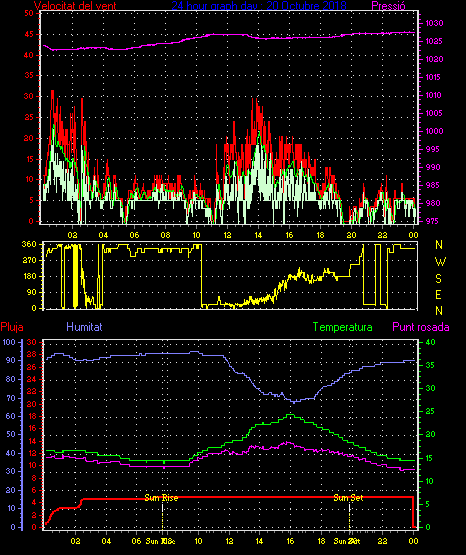Click the 'Punt rosada' legend label
Image resolution: width=466 pixels, height=555 pixels.
[421, 327]
